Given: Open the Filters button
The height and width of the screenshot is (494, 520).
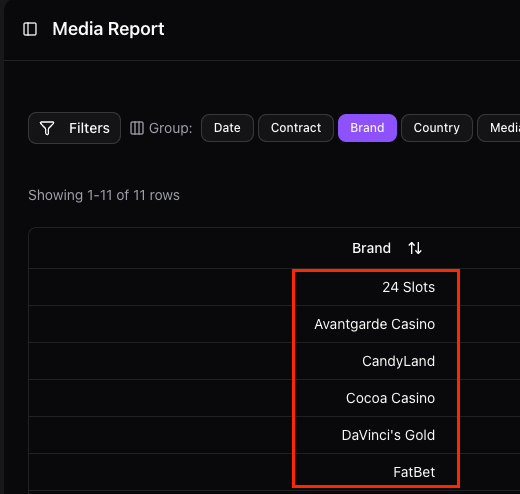Looking at the screenshot, I should (75, 128).
